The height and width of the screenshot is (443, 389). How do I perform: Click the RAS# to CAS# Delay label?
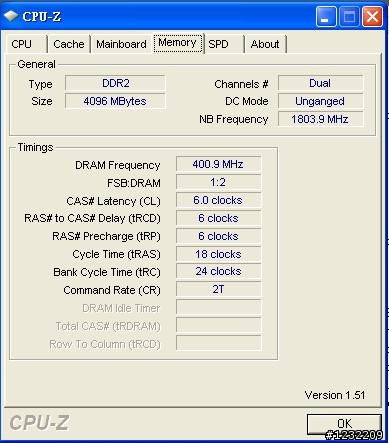(92, 219)
